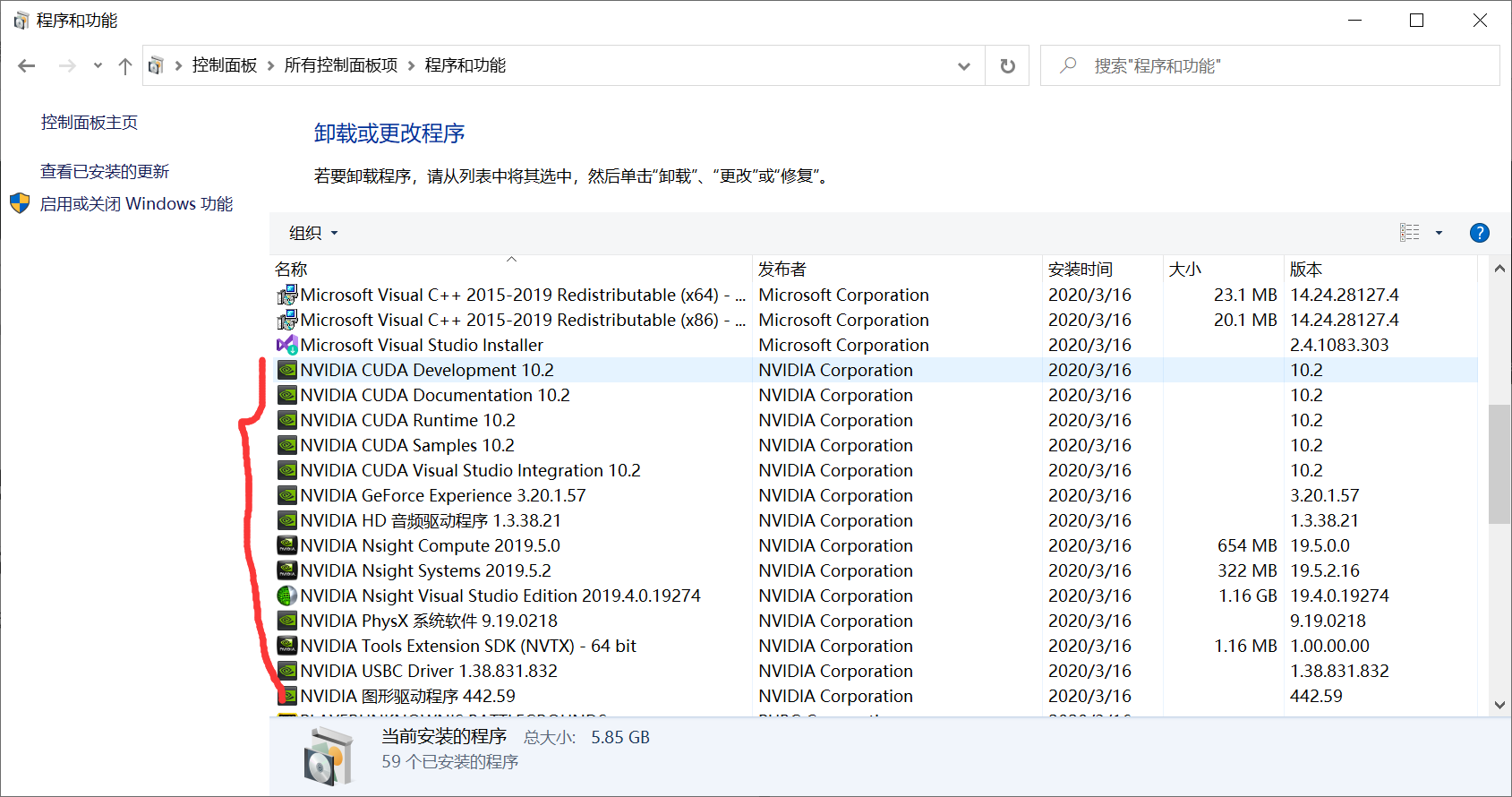Sort list by 名称 column header
Screen dimensions: 1512x797
click(291, 270)
